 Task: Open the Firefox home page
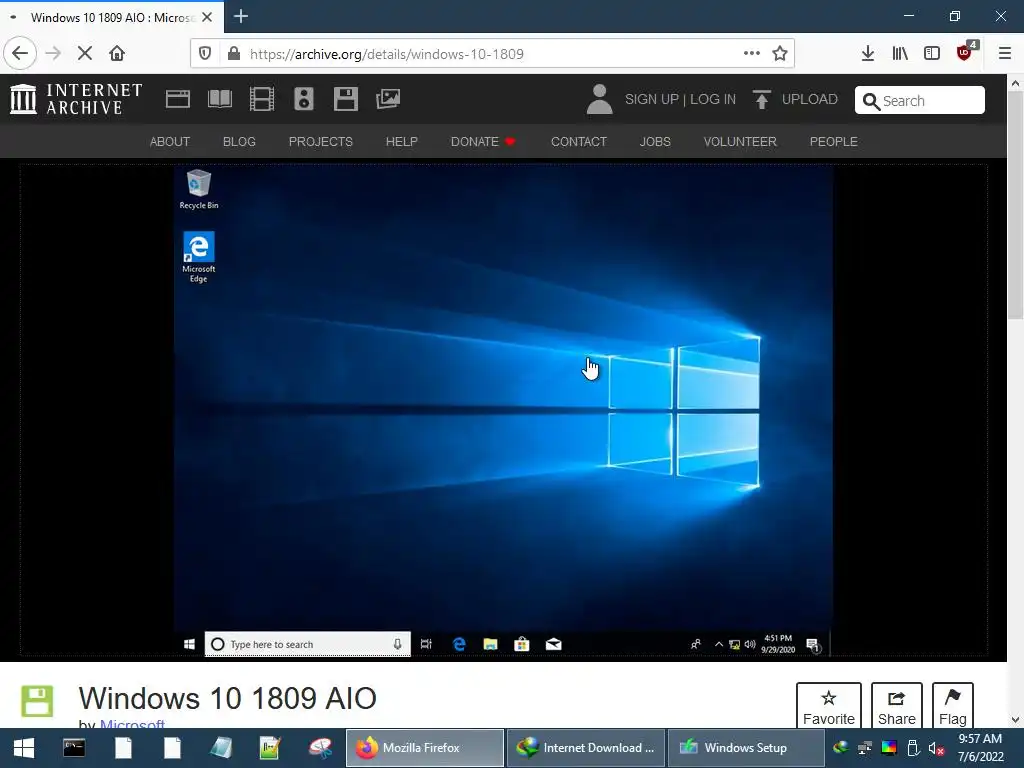pos(117,54)
